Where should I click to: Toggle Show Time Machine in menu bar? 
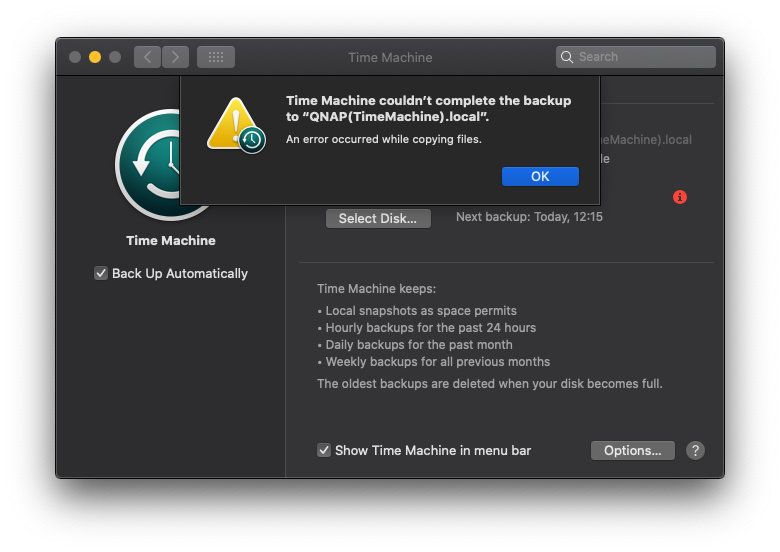click(x=324, y=450)
